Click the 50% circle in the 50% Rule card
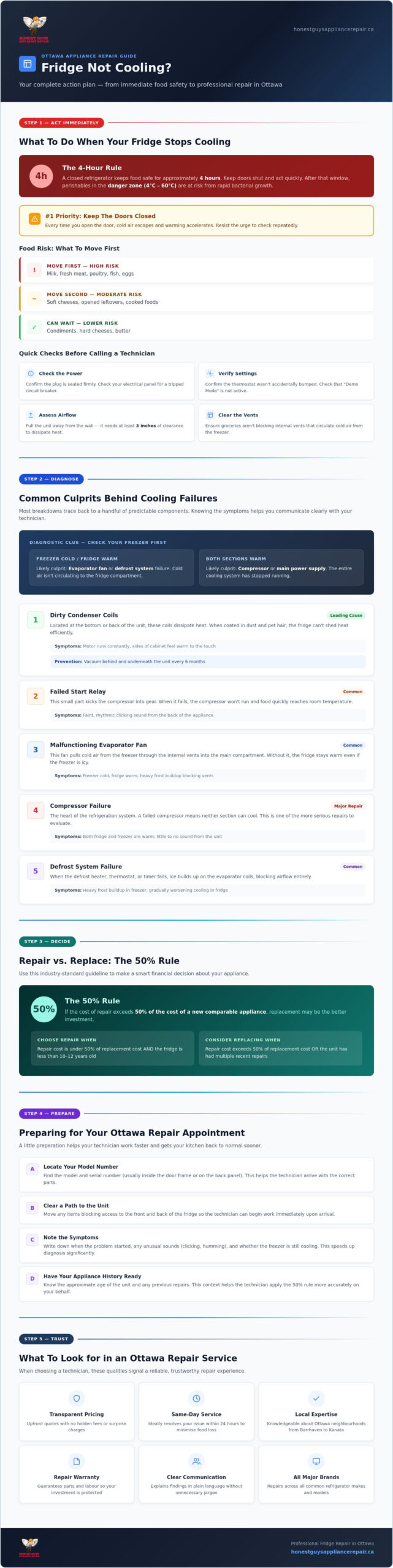 [x=44, y=1009]
